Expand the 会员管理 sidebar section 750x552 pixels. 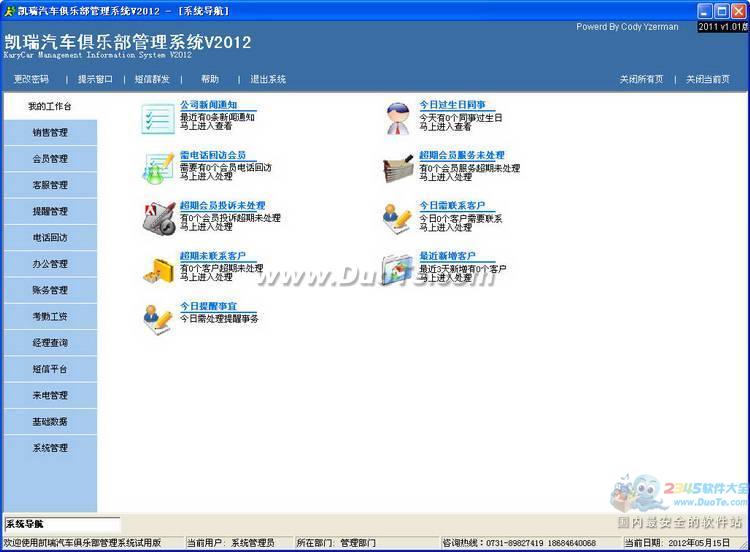pyautogui.click(x=50, y=159)
